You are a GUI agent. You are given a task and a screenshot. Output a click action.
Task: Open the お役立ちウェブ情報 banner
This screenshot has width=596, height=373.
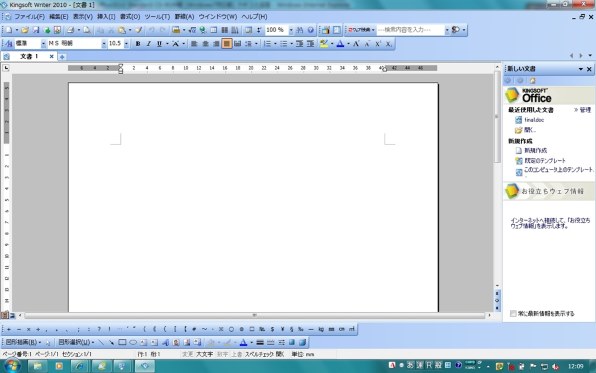(549, 191)
